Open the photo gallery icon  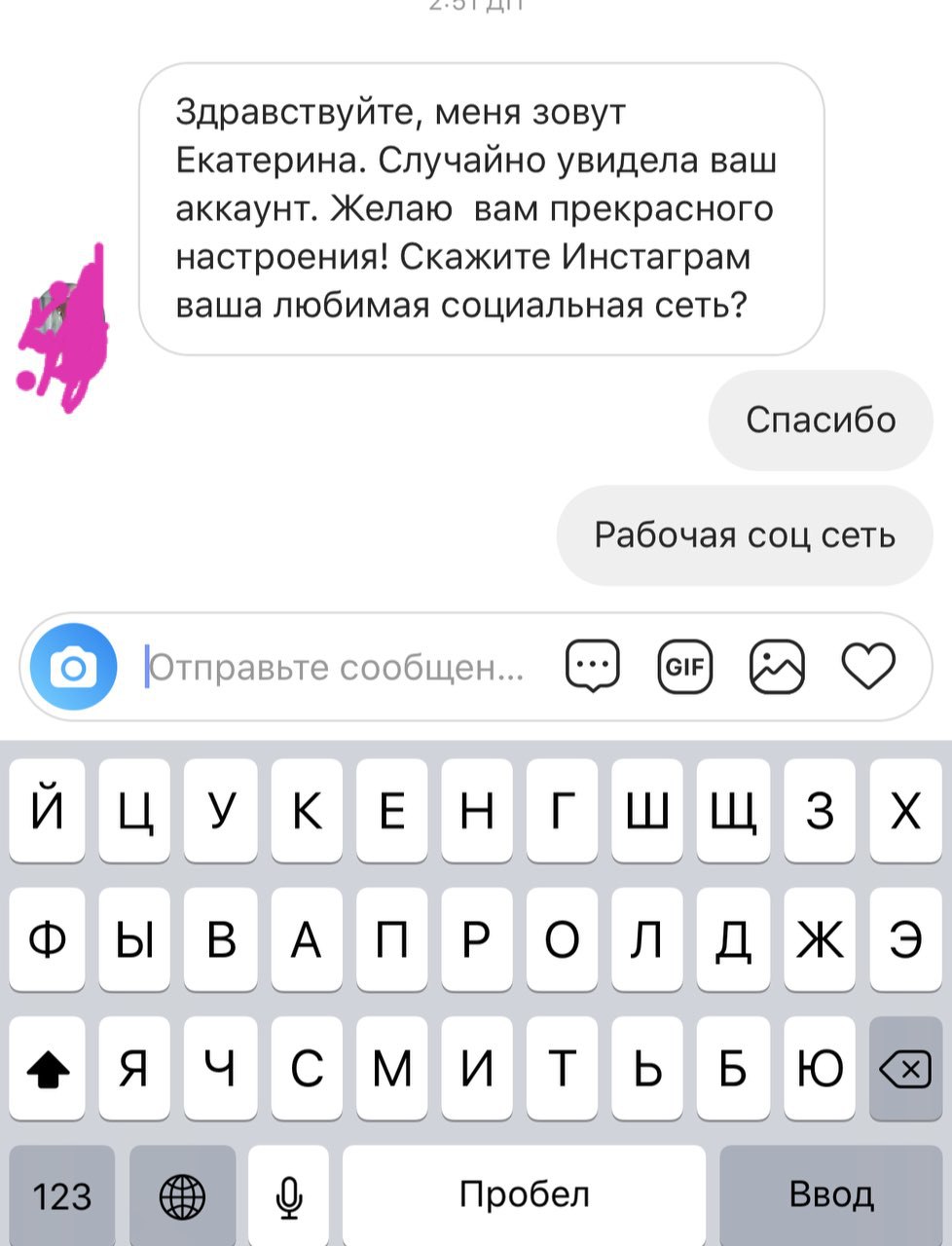point(777,667)
